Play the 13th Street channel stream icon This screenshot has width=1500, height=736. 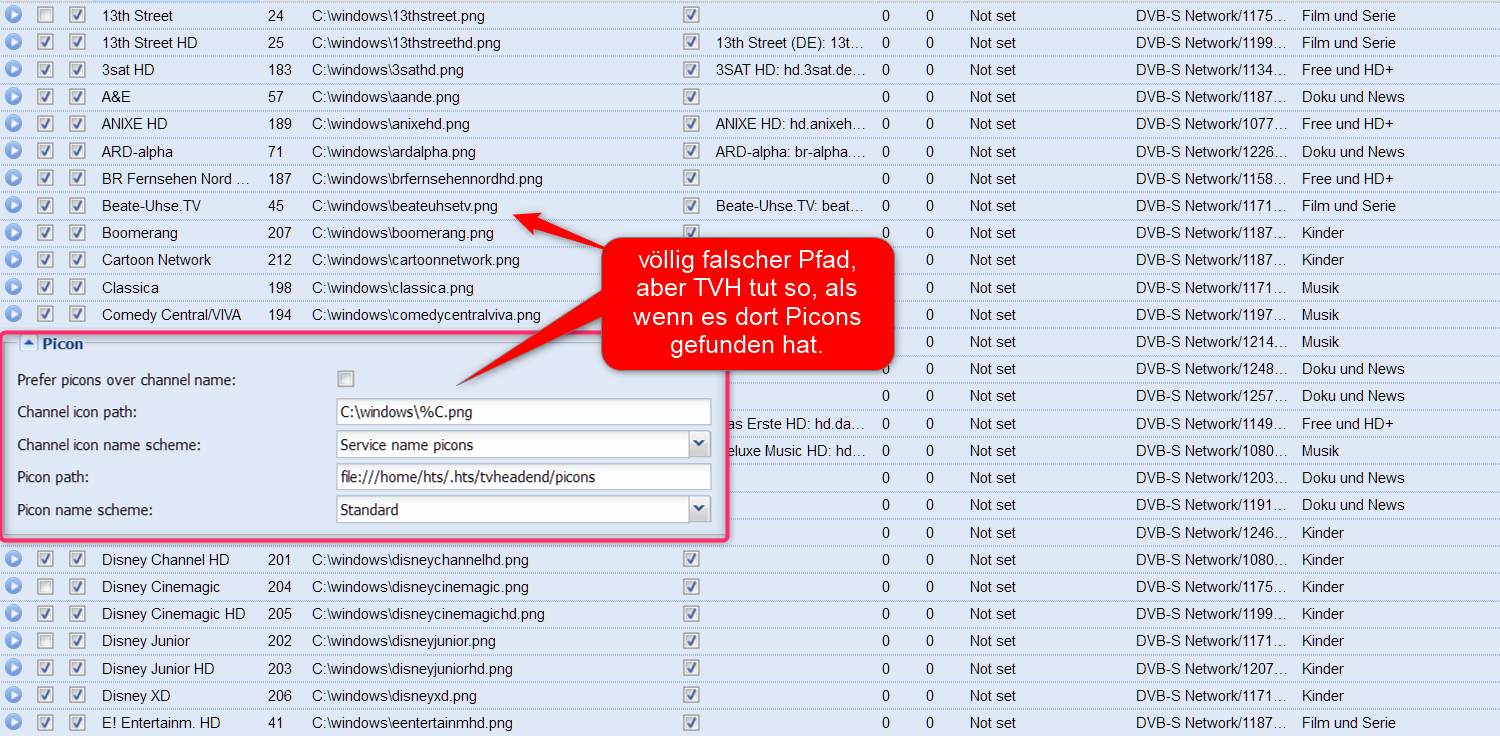pyautogui.click(x=13, y=16)
